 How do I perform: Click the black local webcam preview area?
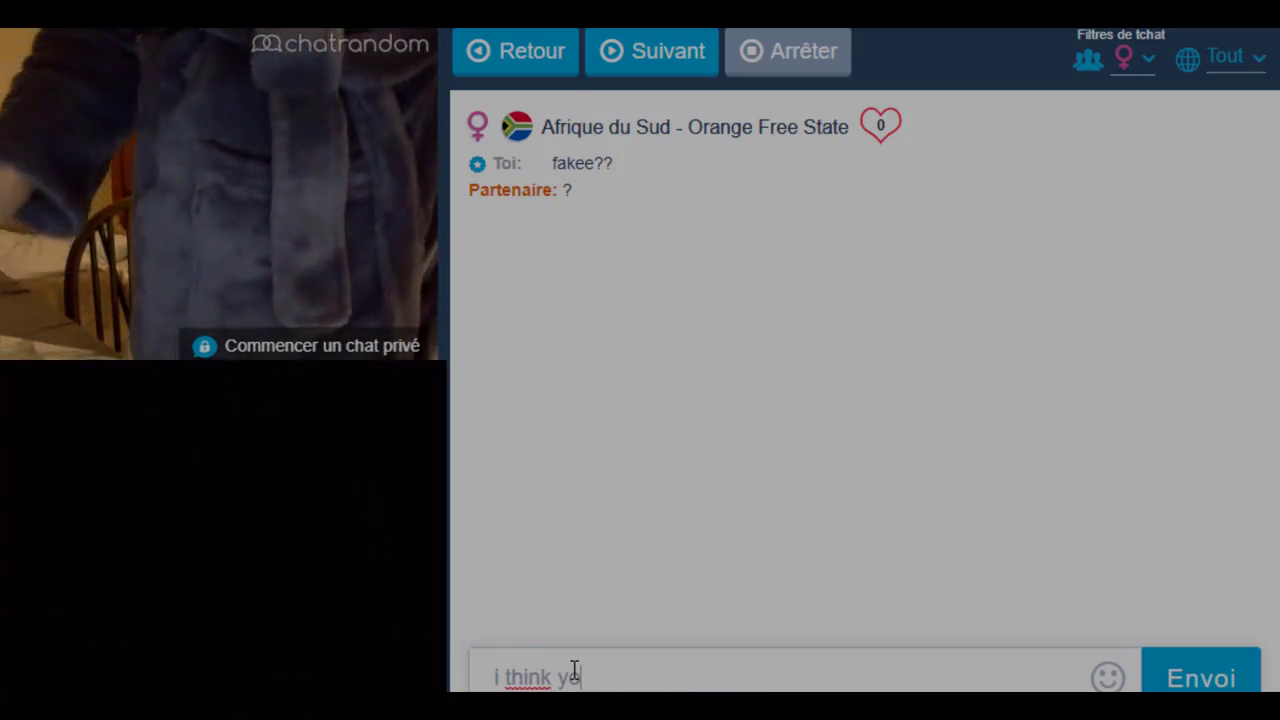coord(223,526)
